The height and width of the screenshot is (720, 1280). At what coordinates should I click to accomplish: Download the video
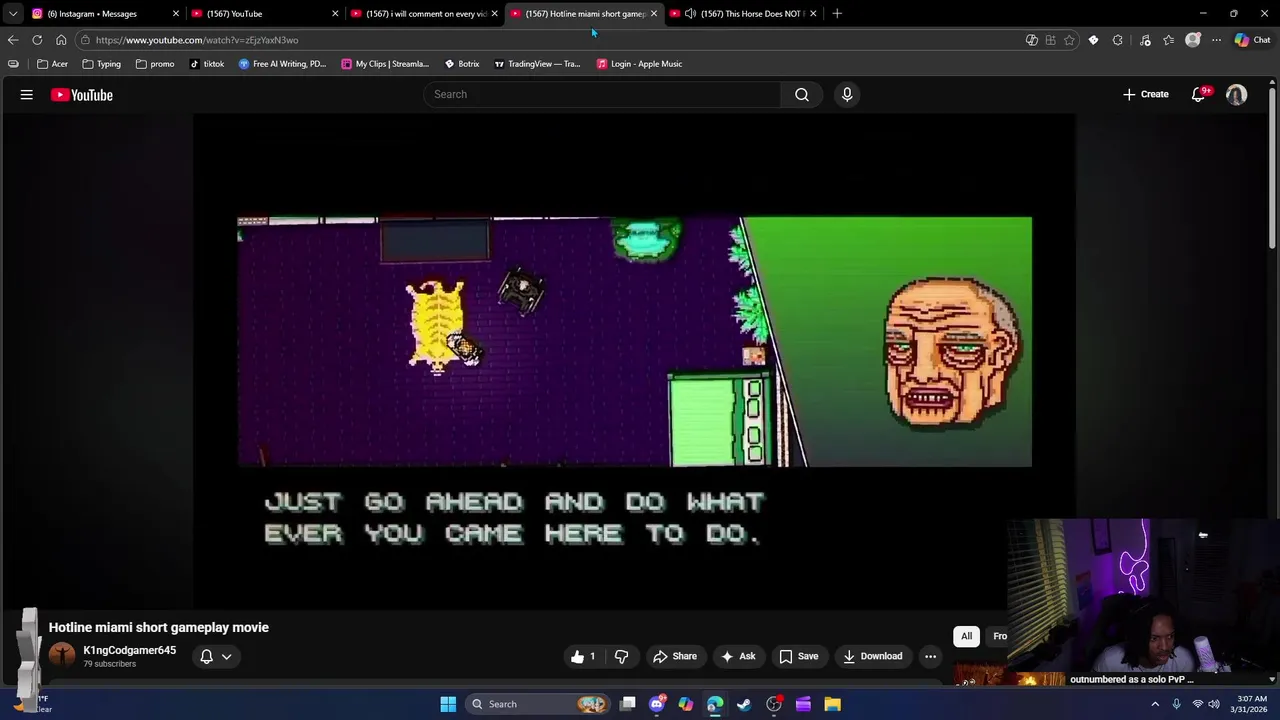pos(872,656)
